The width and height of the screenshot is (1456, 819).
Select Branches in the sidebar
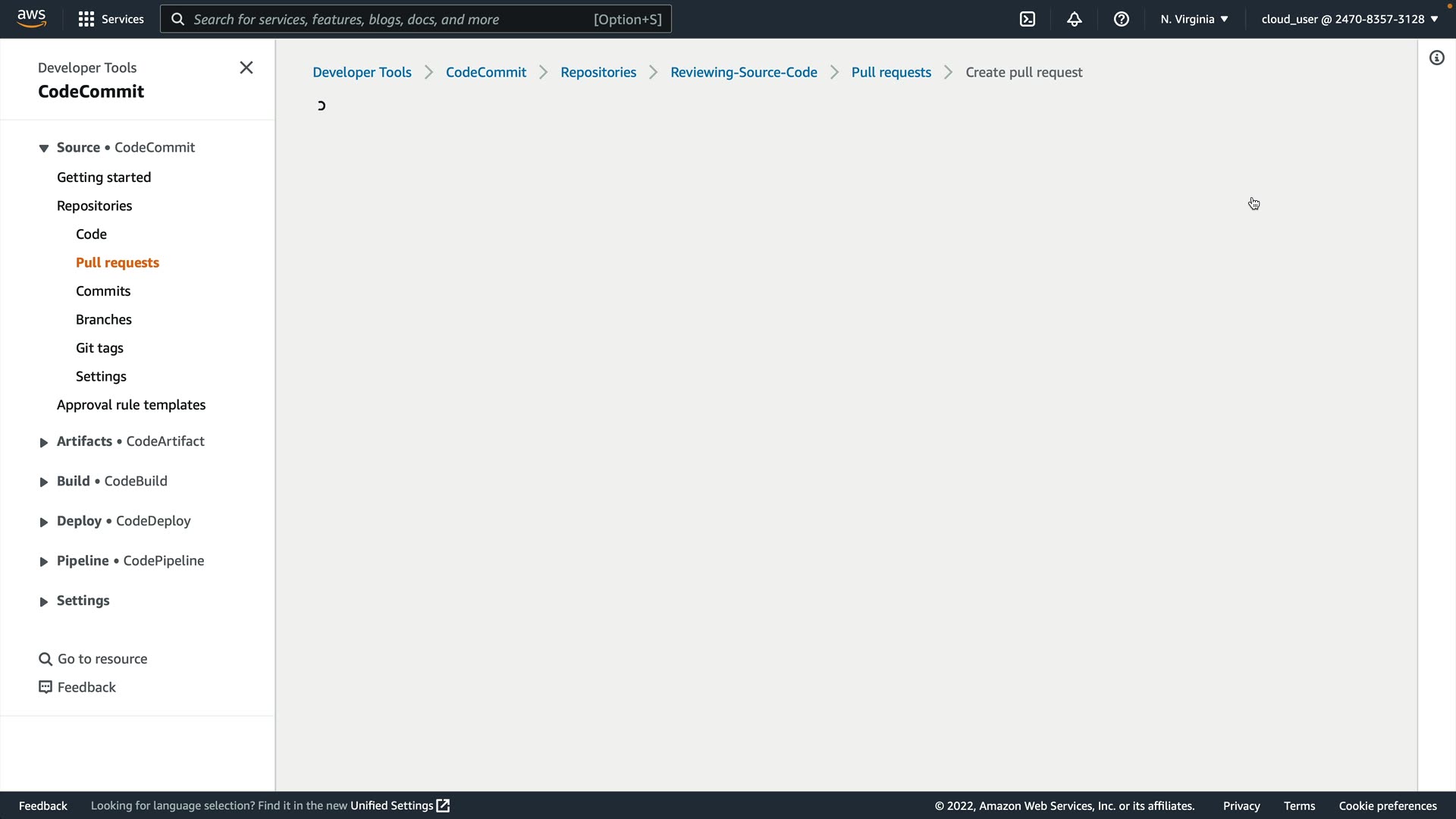[104, 319]
